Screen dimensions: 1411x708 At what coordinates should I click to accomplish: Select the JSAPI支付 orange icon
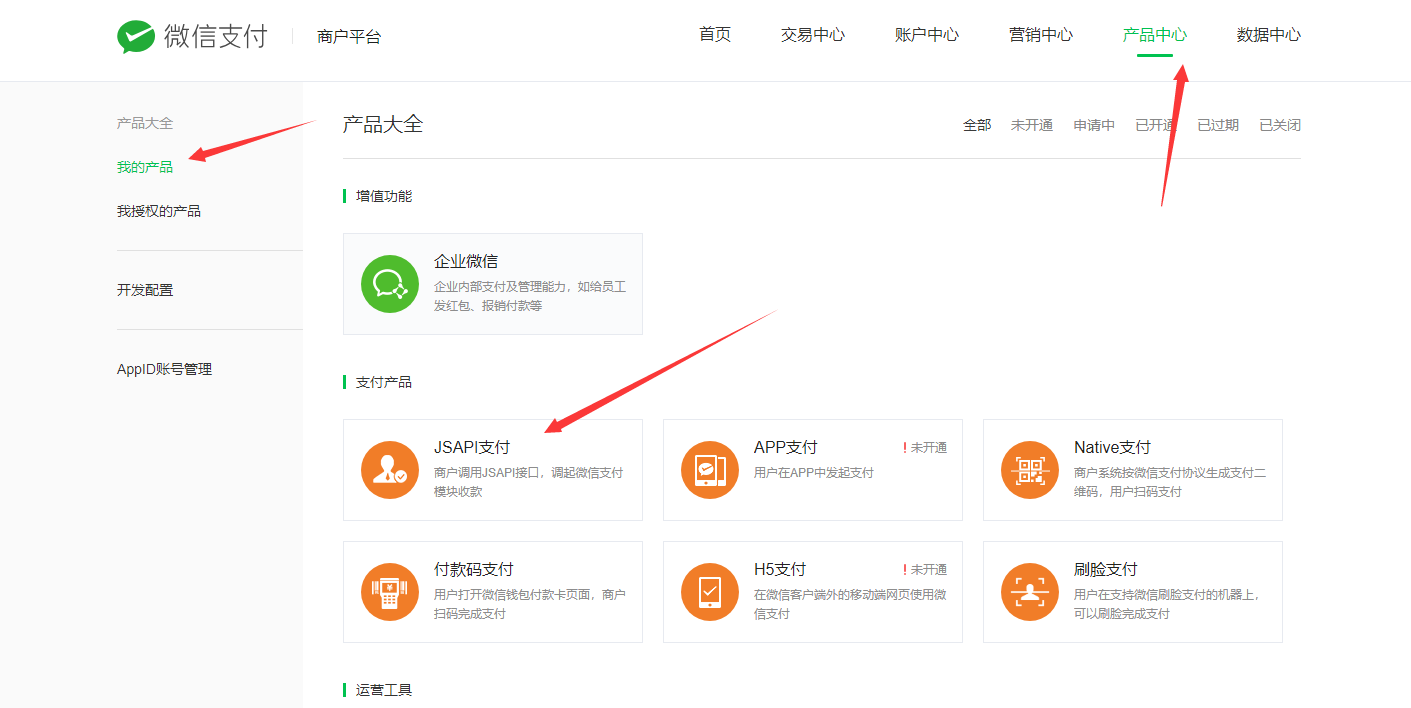pyautogui.click(x=390, y=470)
